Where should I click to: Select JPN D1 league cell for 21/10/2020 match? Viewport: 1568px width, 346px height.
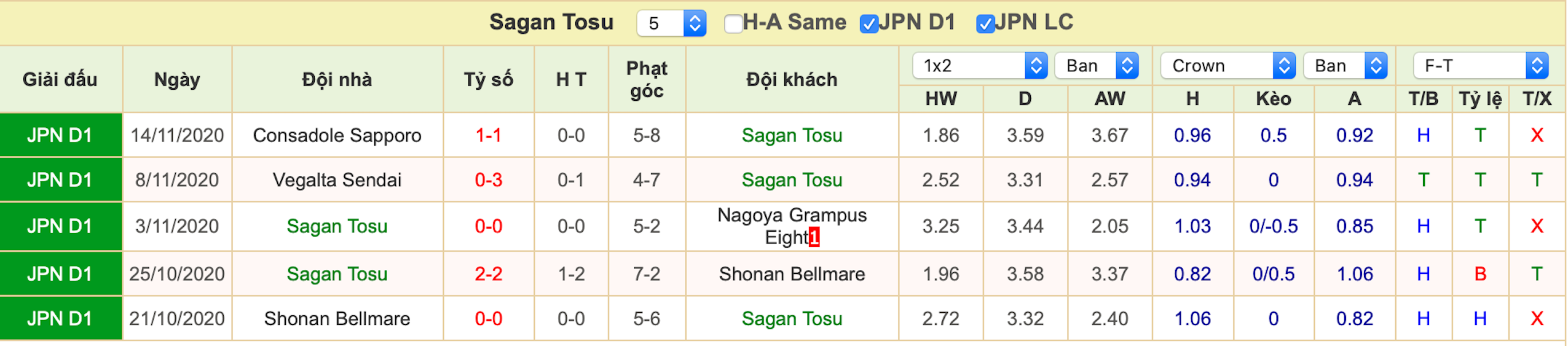pyautogui.click(x=60, y=318)
